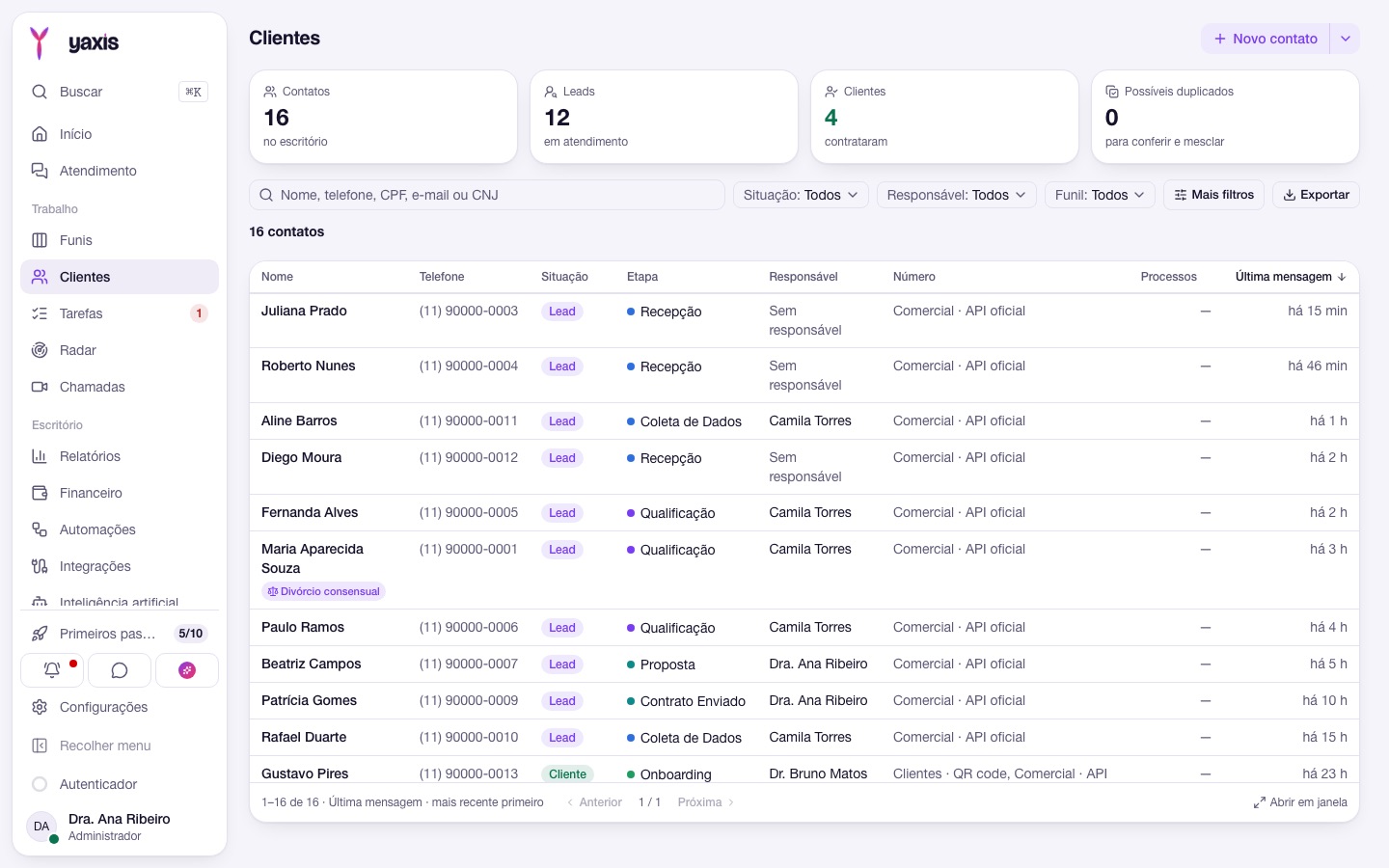The height and width of the screenshot is (868, 1389).
Task: Sort by Última mensagem column header
Action: [1291, 277]
